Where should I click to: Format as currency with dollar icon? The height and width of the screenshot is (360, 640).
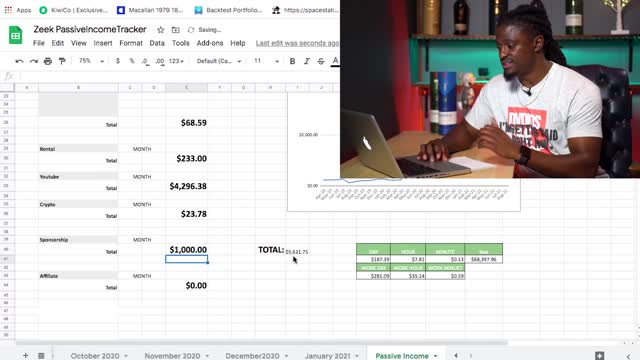coord(118,61)
